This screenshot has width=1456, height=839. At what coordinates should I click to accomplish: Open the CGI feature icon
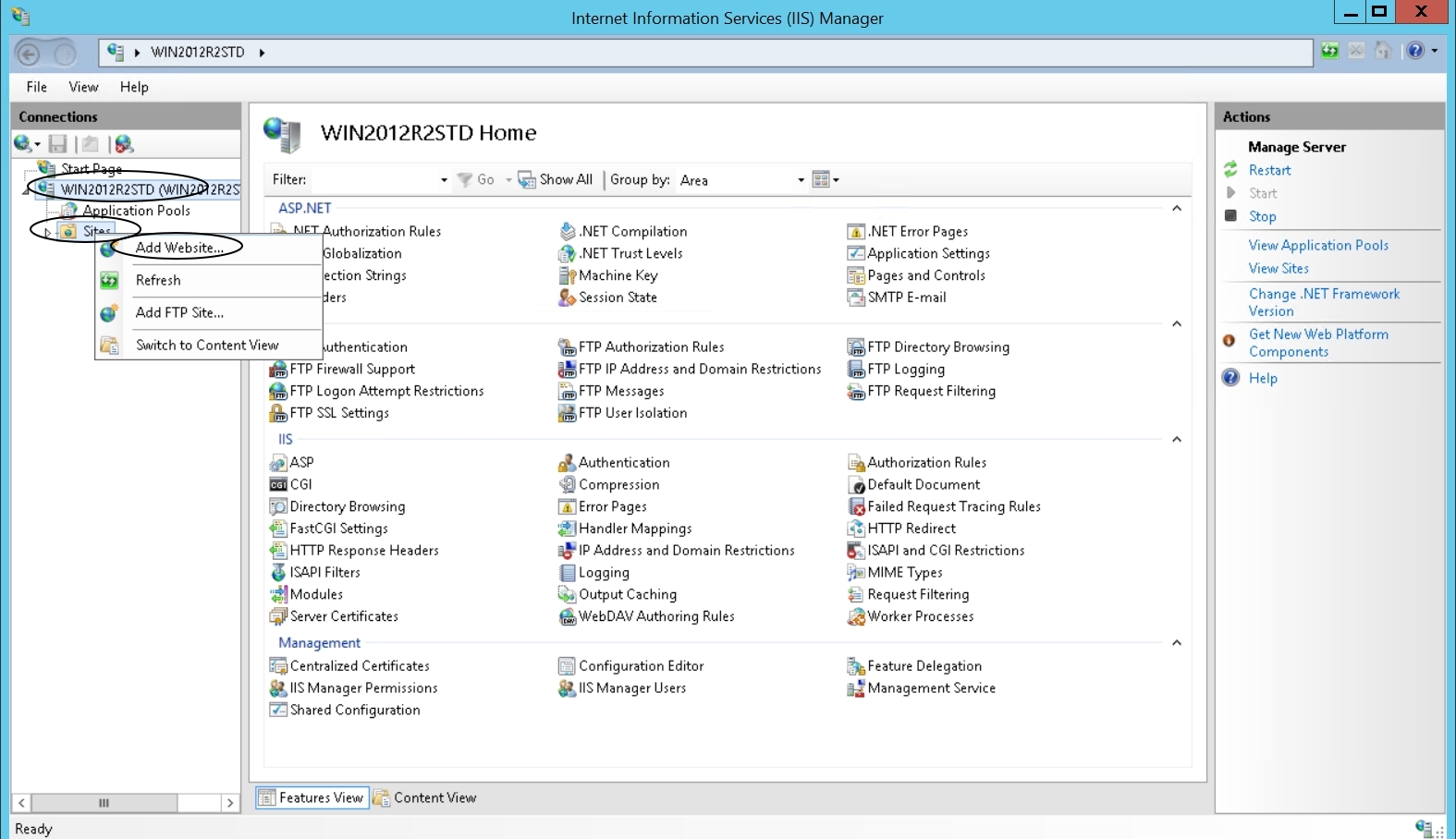tap(278, 484)
